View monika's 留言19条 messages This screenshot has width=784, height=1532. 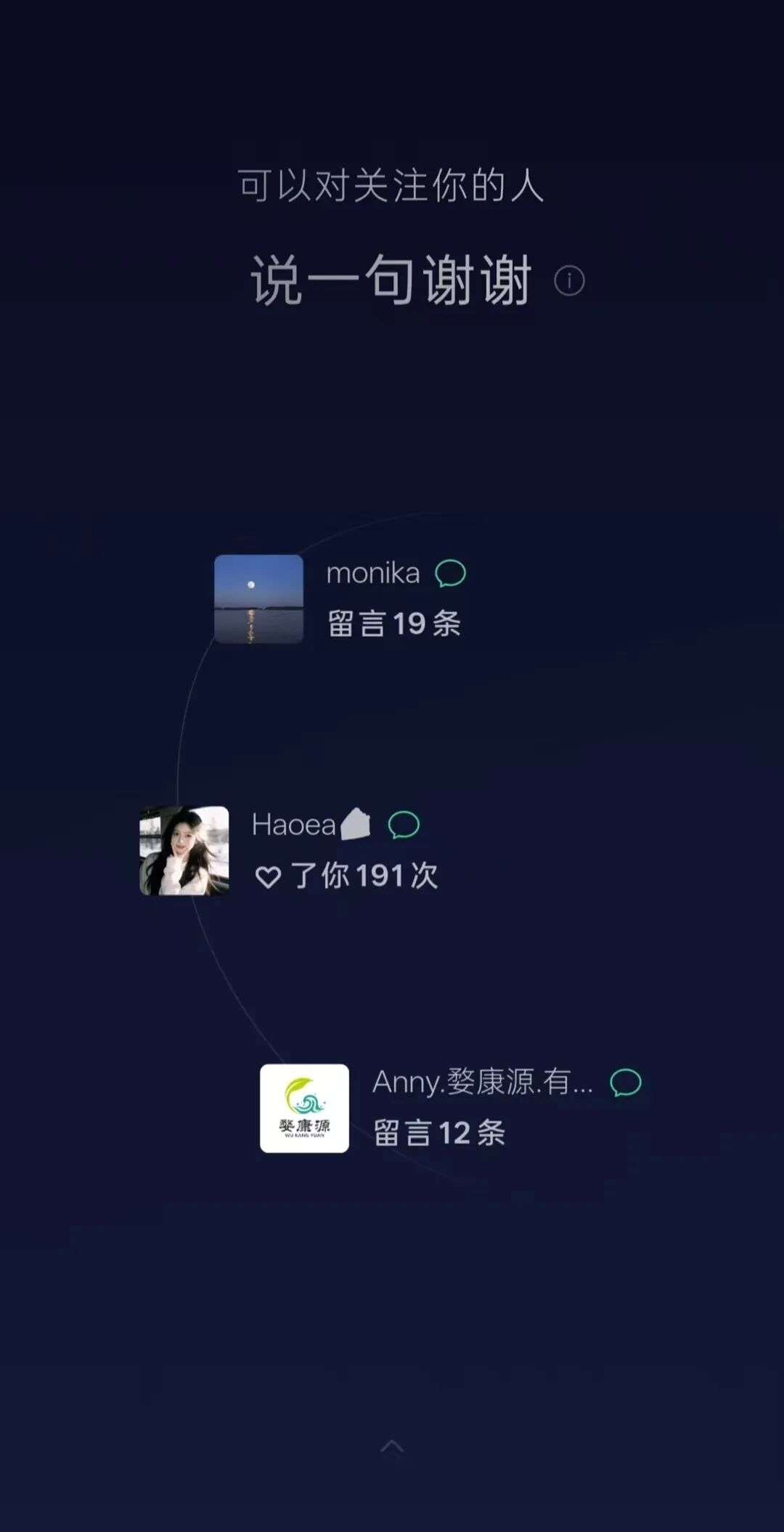394,624
